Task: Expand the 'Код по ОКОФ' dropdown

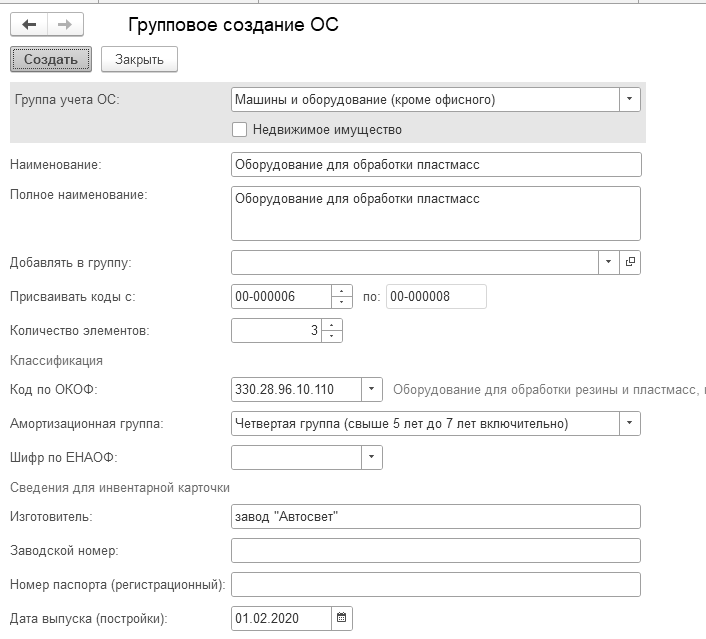Action: (x=372, y=389)
